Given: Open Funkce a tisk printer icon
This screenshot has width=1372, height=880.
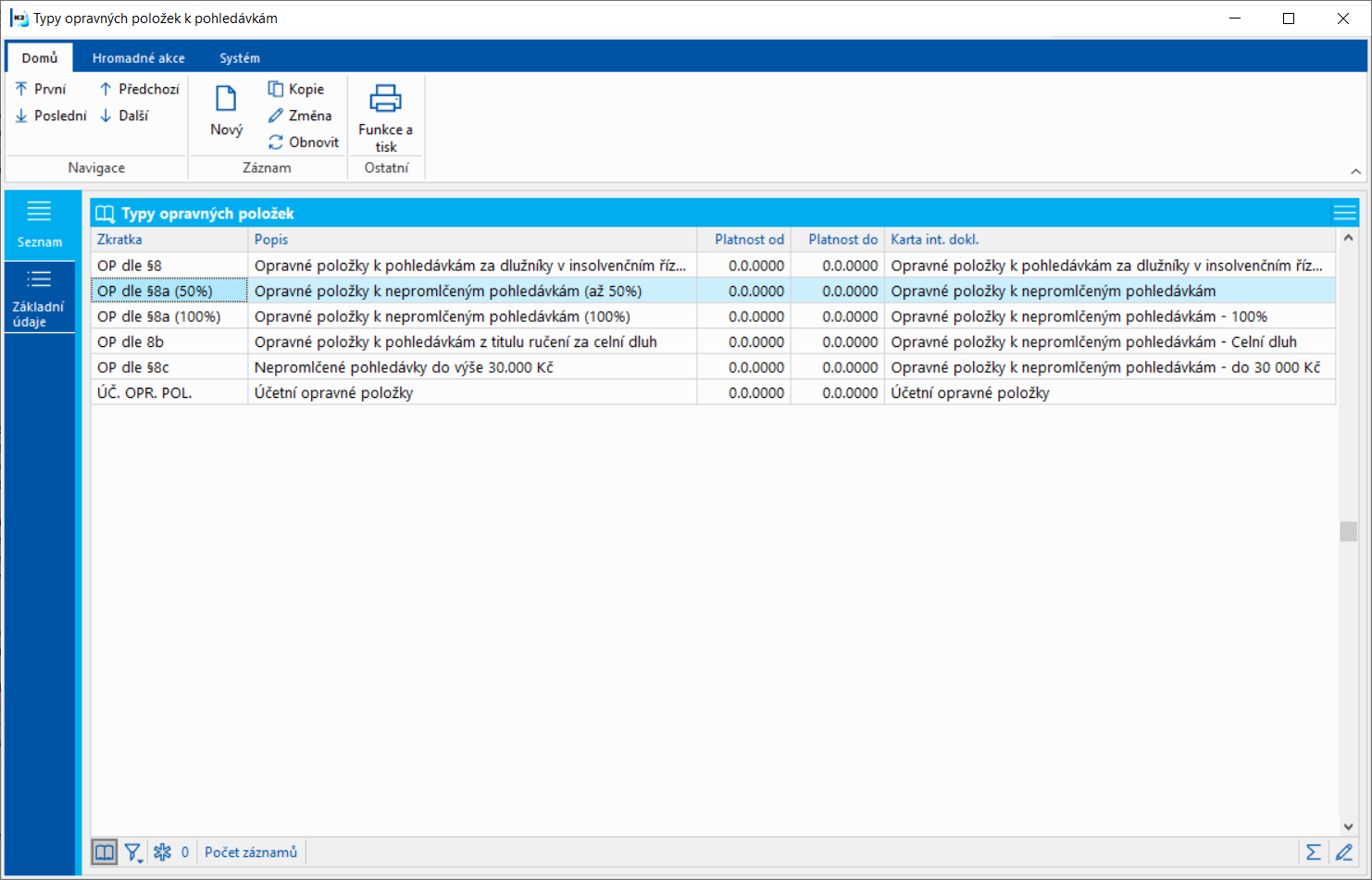Looking at the screenshot, I should pyautogui.click(x=385, y=99).
